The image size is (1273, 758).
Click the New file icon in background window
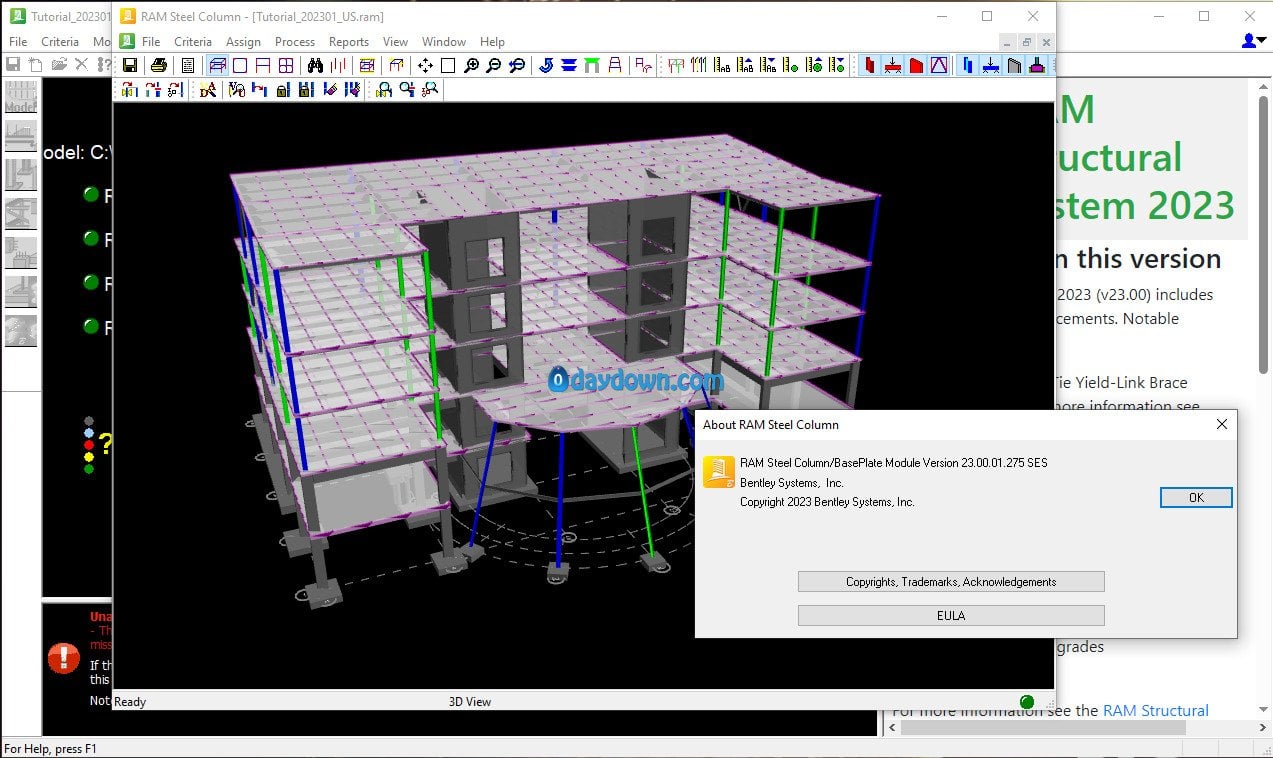tap(36, 64)
